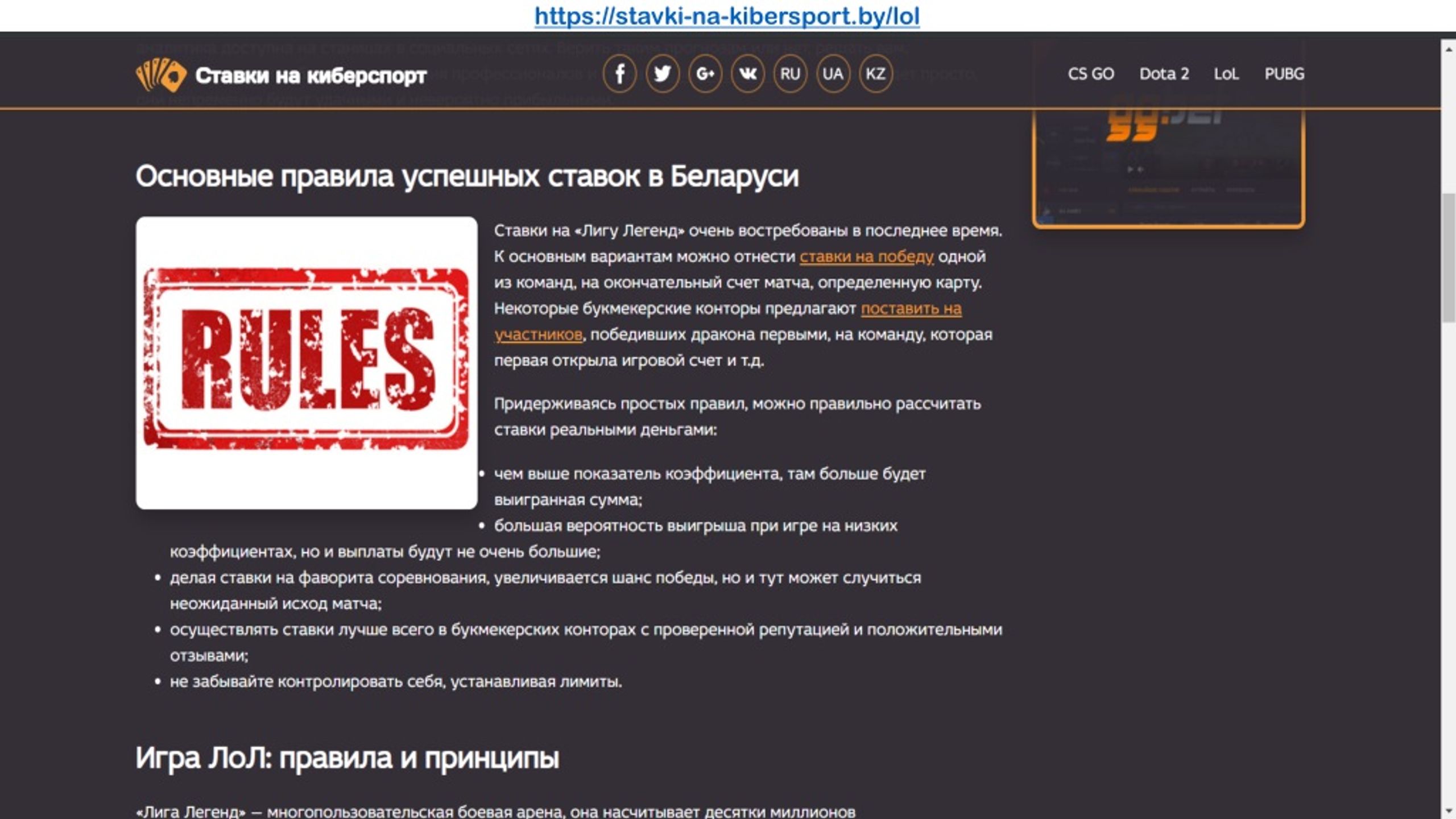Open the VK social icon
Screen dimensions: 1456x819
(x=747, y=74)
